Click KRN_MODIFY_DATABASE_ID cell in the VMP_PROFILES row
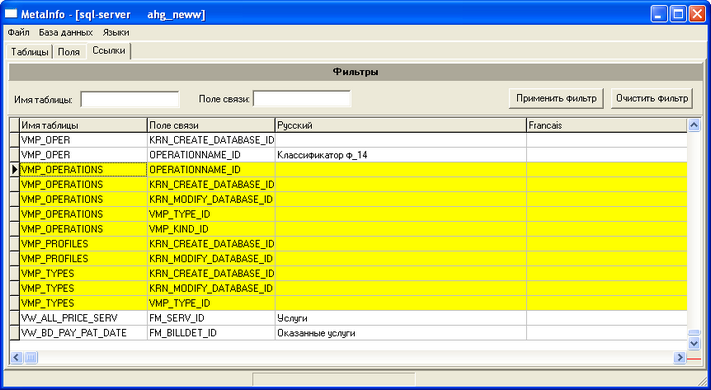Image resolution: width=711 pixels, height=390 pixels. (x=211, y=258)
